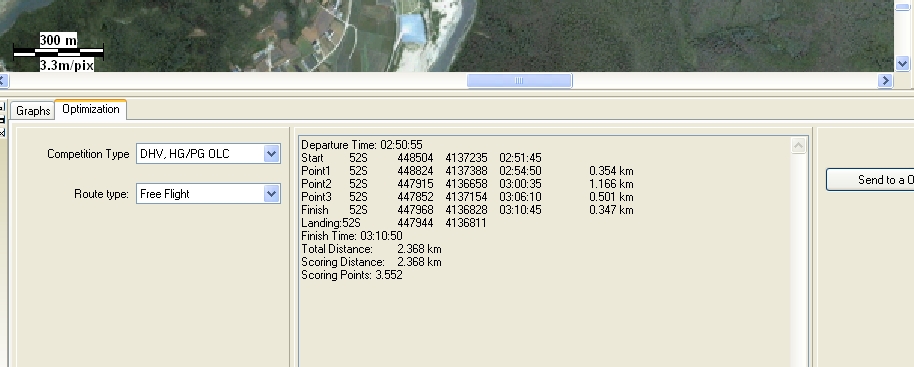This screenshot has height=367, width=914.
Task: Click the 0.347 km distance value
Action: pos(611,210)
